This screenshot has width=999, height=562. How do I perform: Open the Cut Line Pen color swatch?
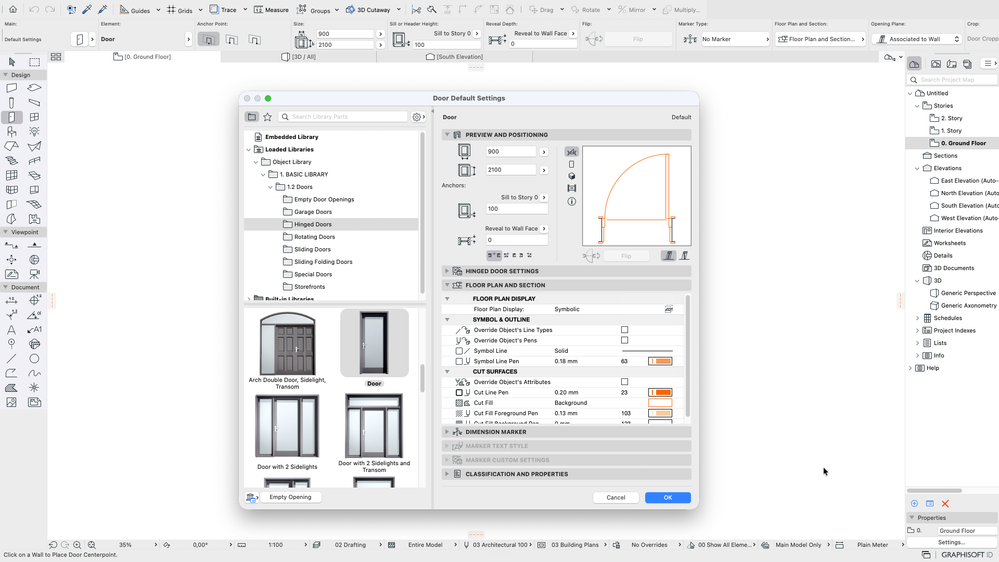(660, 393)
